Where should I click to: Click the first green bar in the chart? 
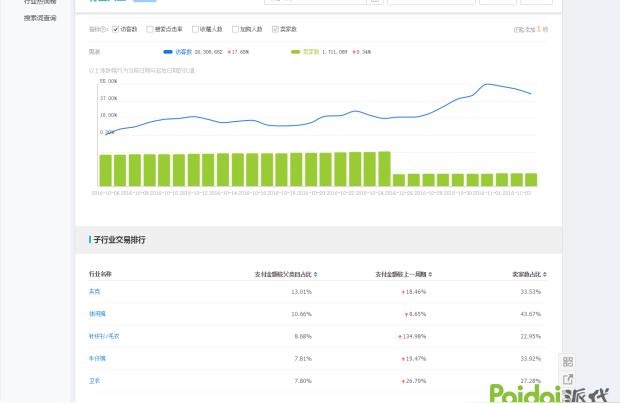pyautogui.click(x=106, y=170)
